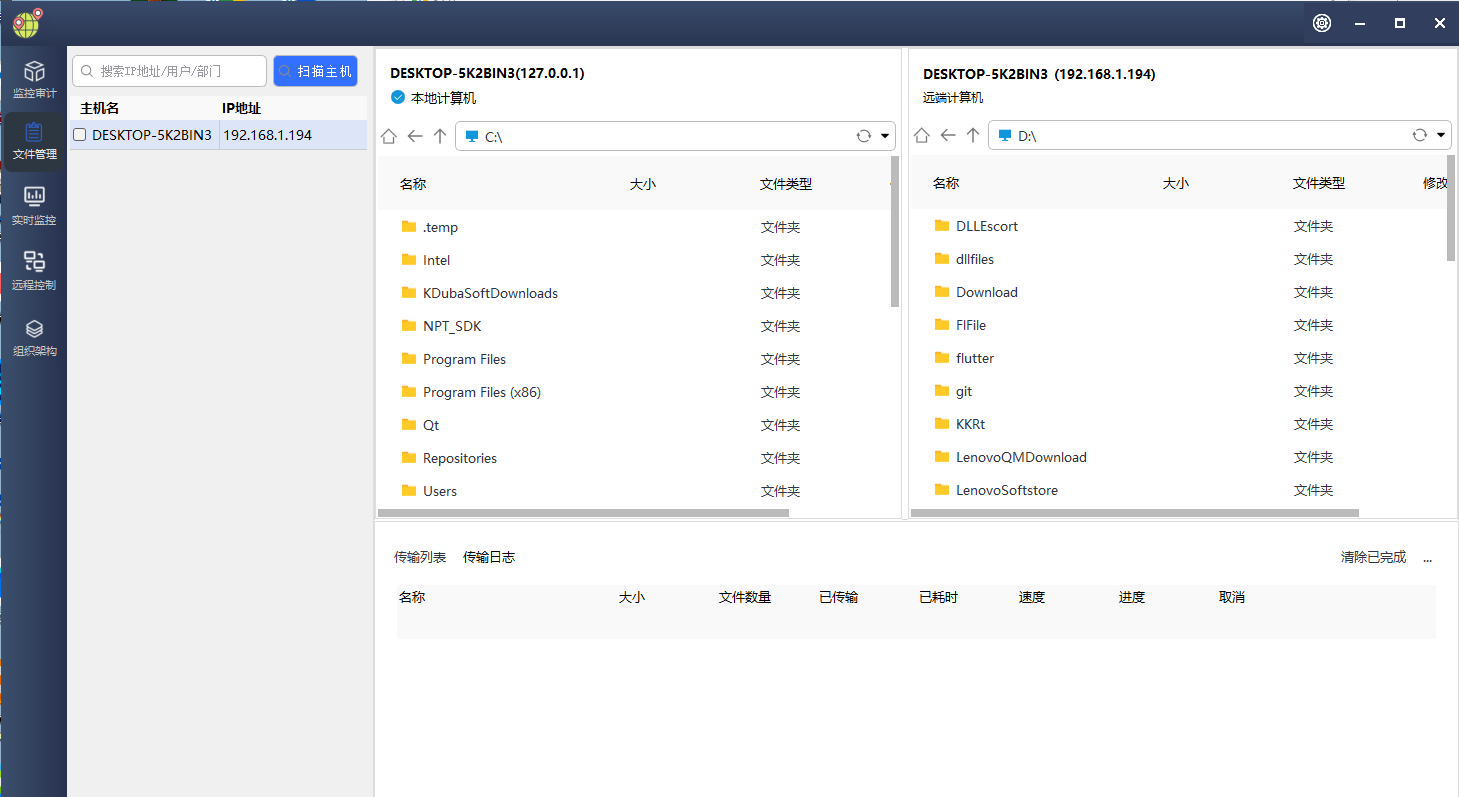Screen dimensions: 1459x797
Task: Focus the IP/user/department search field
Action: click(x=170, y=71)
